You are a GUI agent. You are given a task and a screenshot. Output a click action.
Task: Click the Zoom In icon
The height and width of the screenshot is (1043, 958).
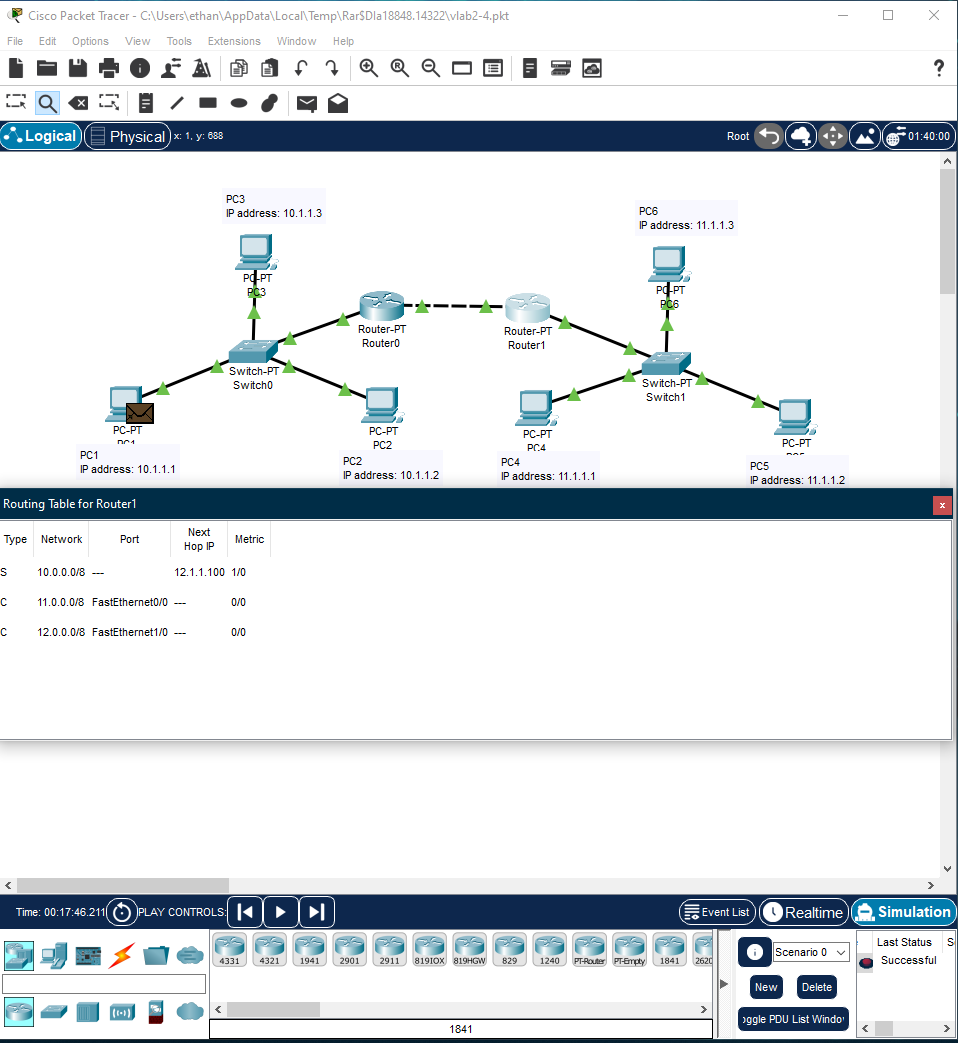tap(369, 68)
